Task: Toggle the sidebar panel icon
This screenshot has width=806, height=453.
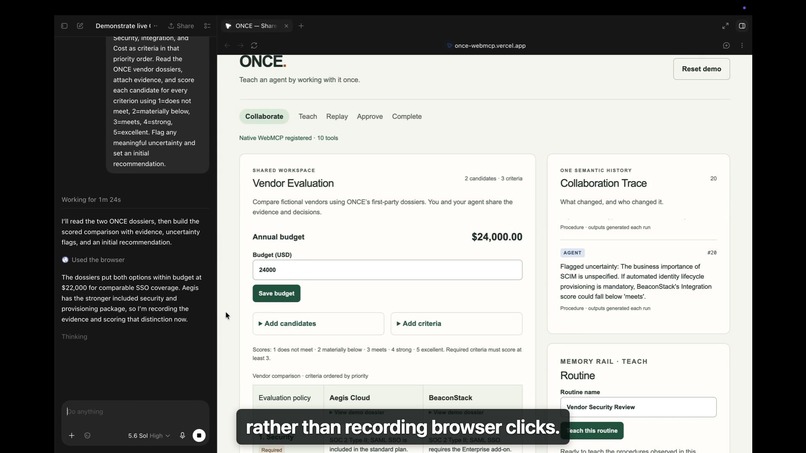Action: tap(64, 26)
